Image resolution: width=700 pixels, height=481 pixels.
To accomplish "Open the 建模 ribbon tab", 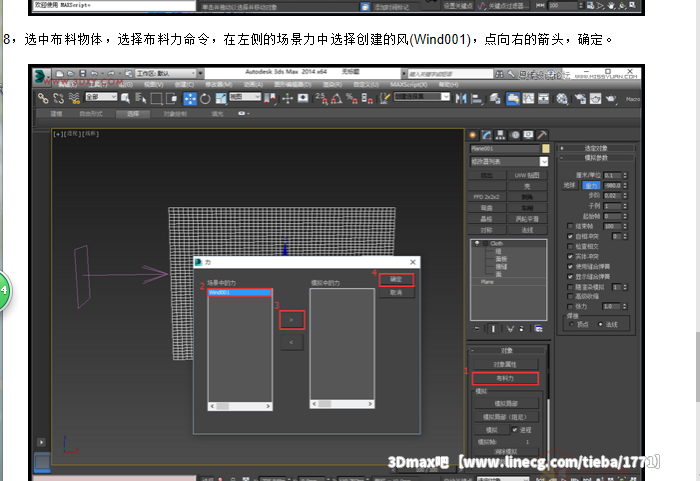I will pyautogui.click(x=56, y=114).
